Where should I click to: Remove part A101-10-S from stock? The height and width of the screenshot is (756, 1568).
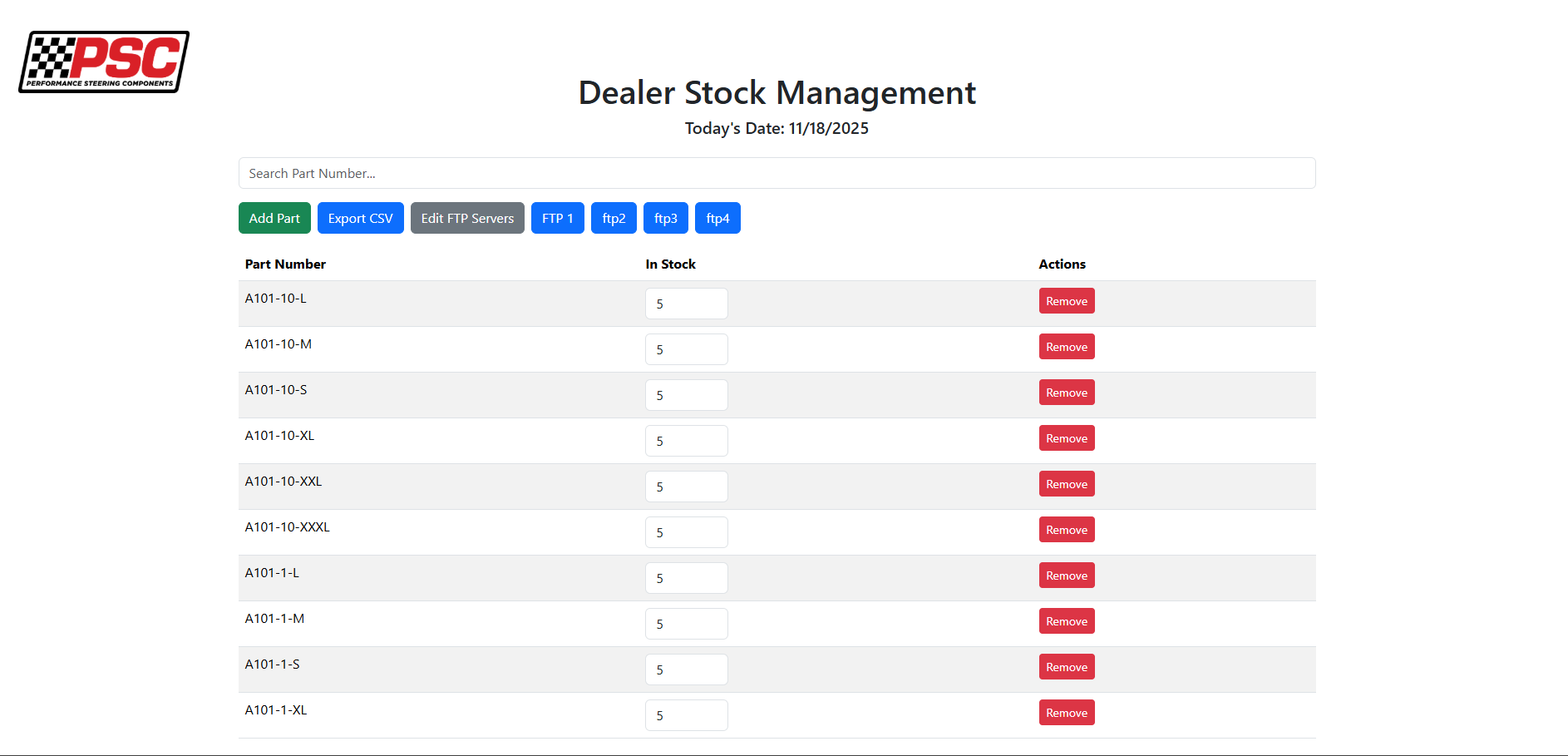tap(1066, 392)
